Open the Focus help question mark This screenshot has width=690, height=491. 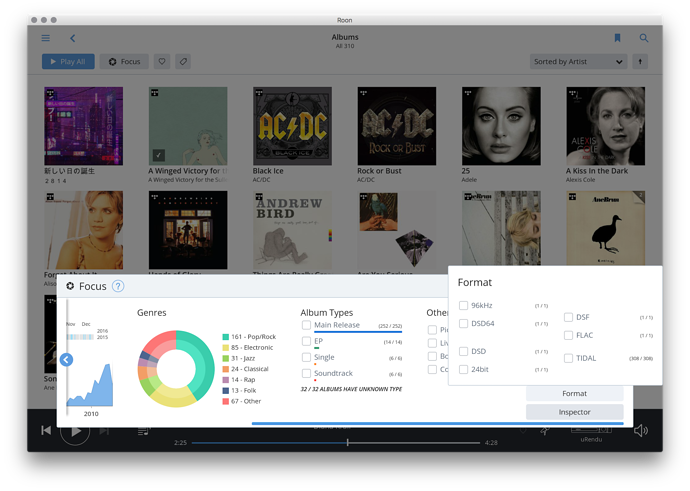click(118, 286)
